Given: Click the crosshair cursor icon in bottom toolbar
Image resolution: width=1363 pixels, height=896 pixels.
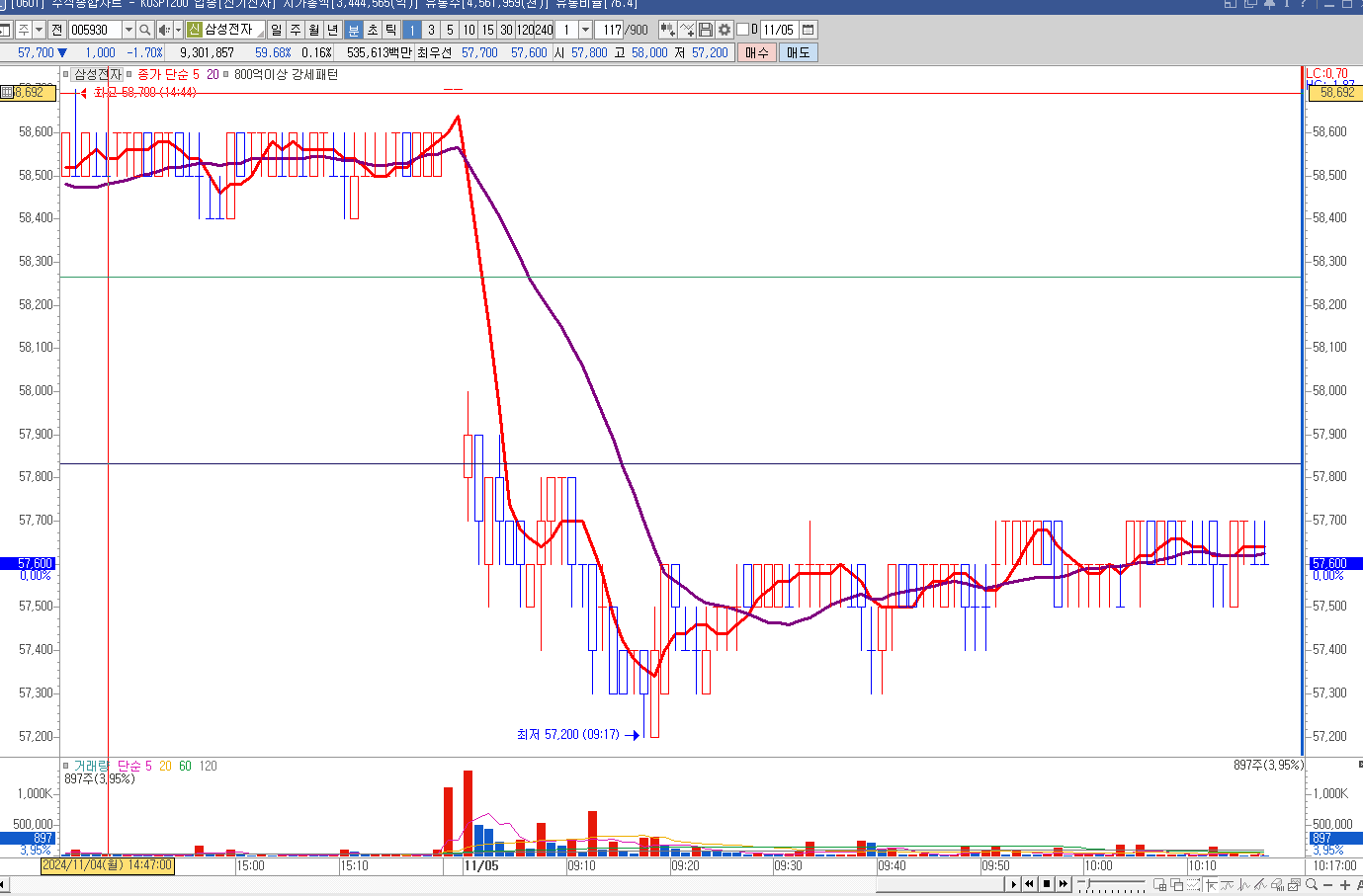Looking at the screenshot, I should pos(1211,885).
